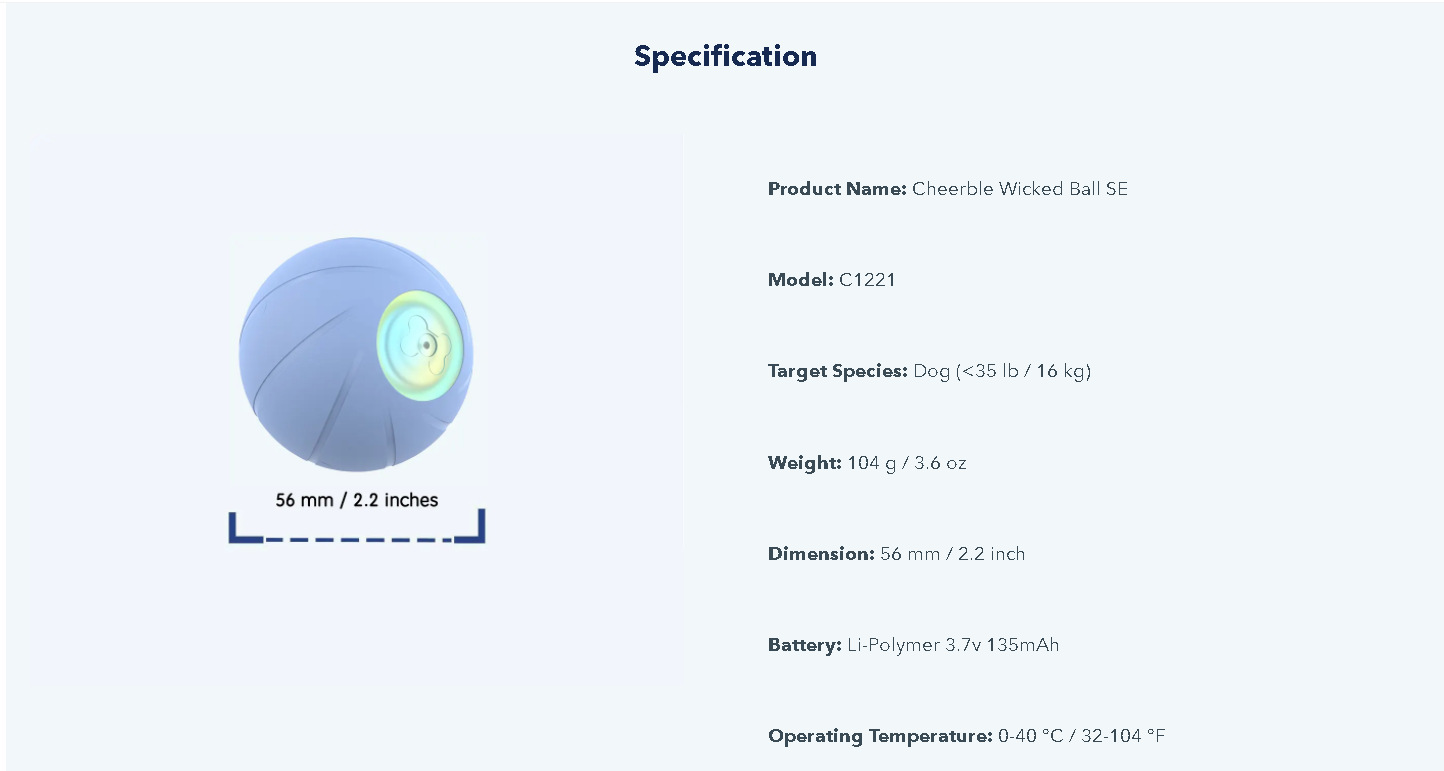Select the "104 g / 3.6 oz" value
This screenshot has height=771, width=1444.
pos(906,463)
